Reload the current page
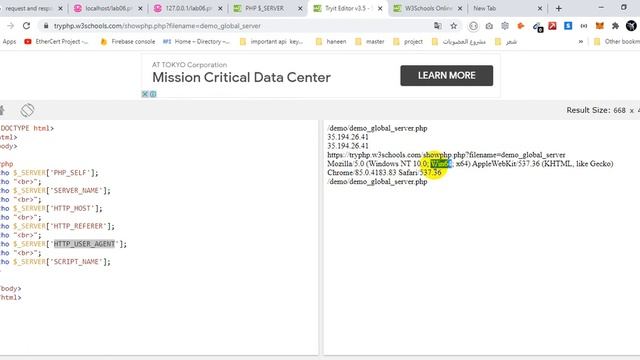640x360 pixels. click(27, 26)
